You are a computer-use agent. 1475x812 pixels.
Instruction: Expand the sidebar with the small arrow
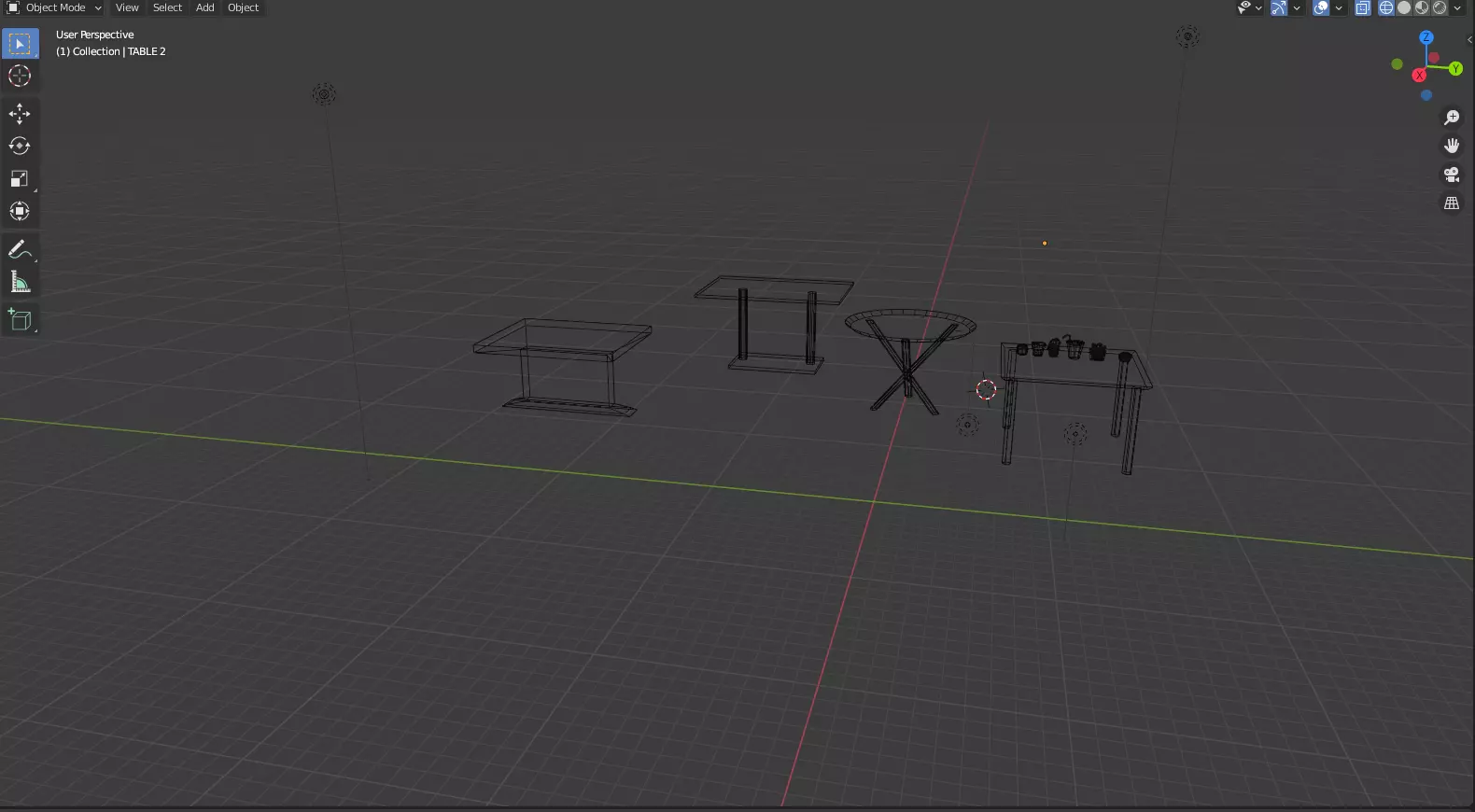[1469, 39]
